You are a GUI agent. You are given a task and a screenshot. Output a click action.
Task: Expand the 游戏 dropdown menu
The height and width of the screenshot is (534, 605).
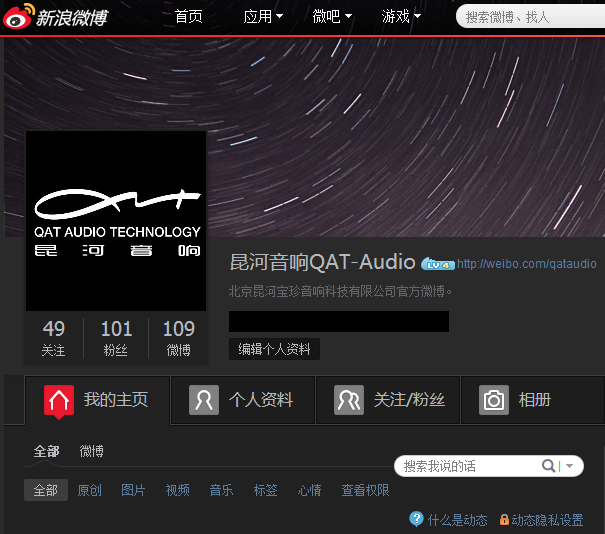(401, 17)
